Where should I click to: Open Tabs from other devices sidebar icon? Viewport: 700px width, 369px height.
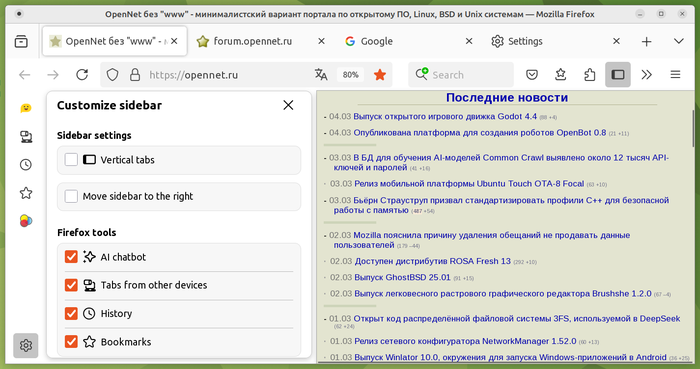26,137
